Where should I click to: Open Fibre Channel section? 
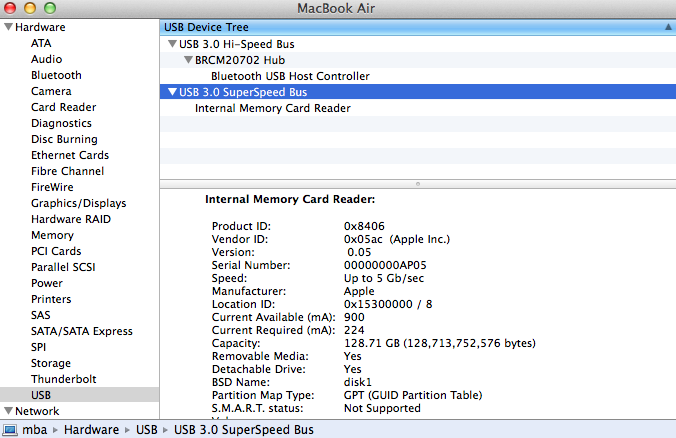point(67,171)
